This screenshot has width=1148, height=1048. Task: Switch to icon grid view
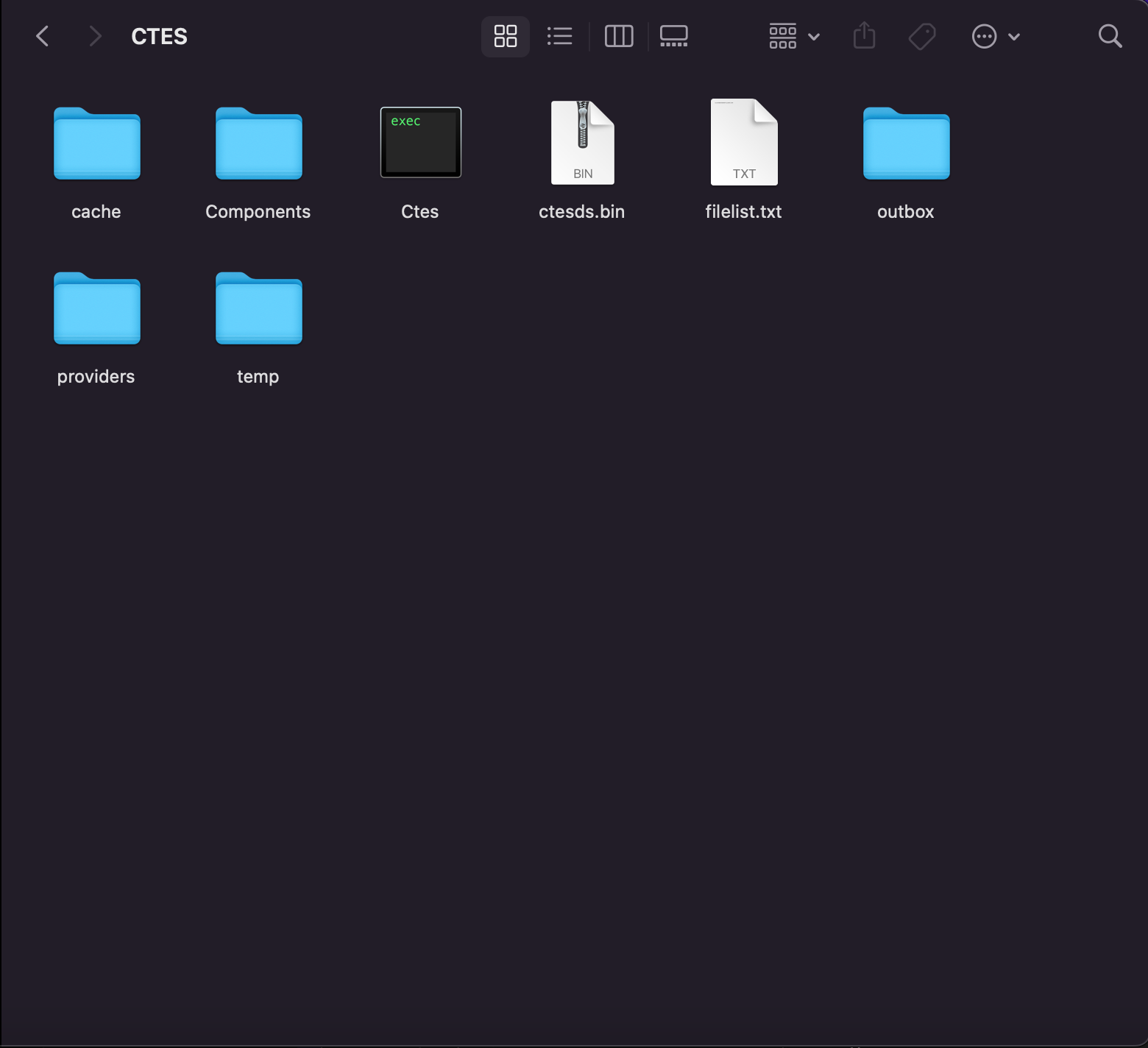coord(505,36)
